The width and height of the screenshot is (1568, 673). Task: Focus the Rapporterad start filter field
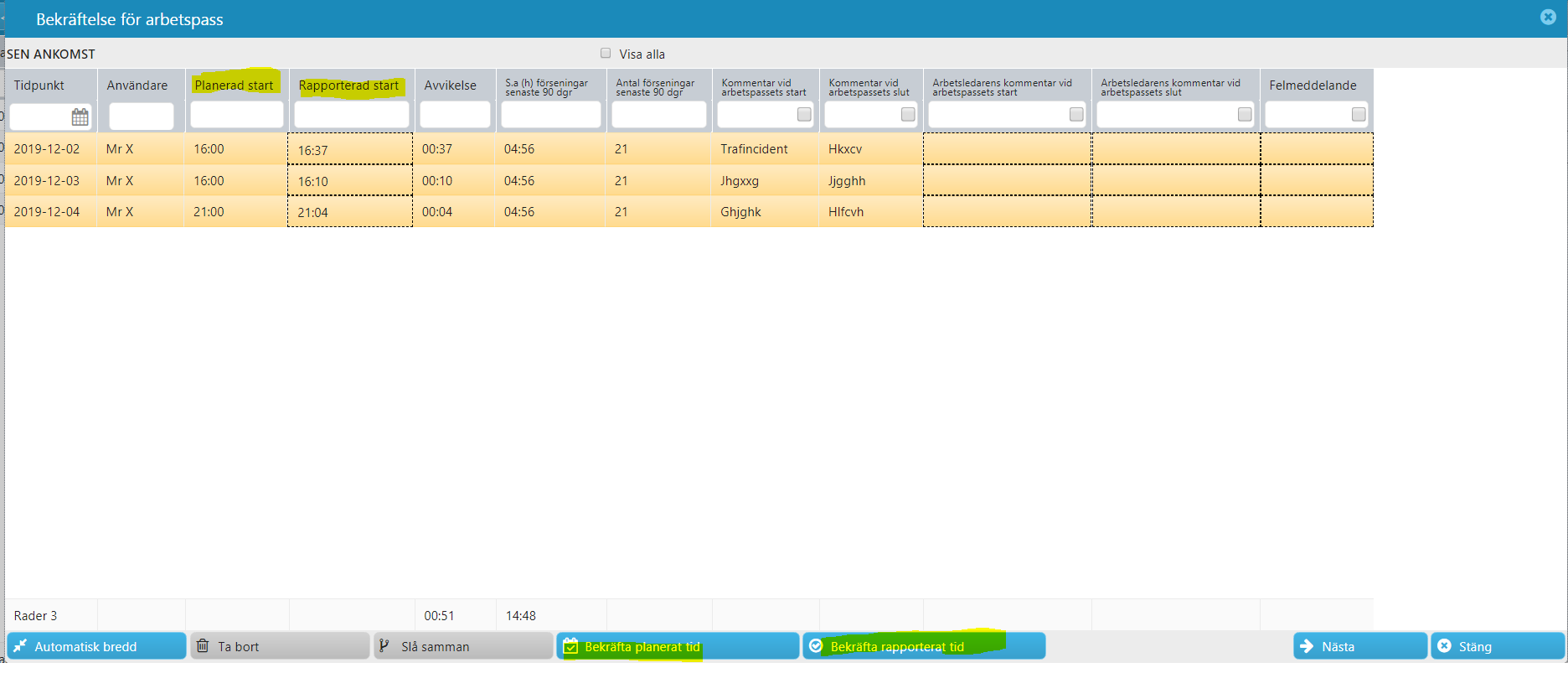[352, 114]
